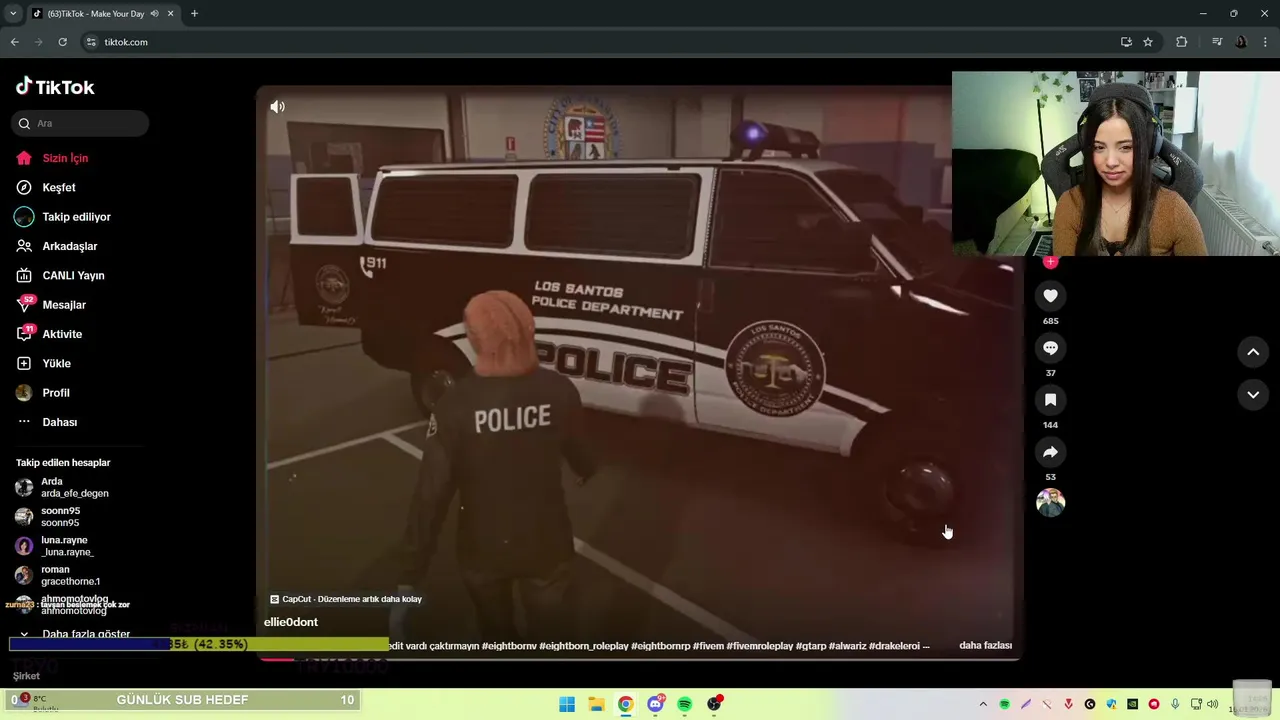Screen dimensions: 1280x720
Task: Open File Explorer from taskbar
Action: [x=596, y=704]
